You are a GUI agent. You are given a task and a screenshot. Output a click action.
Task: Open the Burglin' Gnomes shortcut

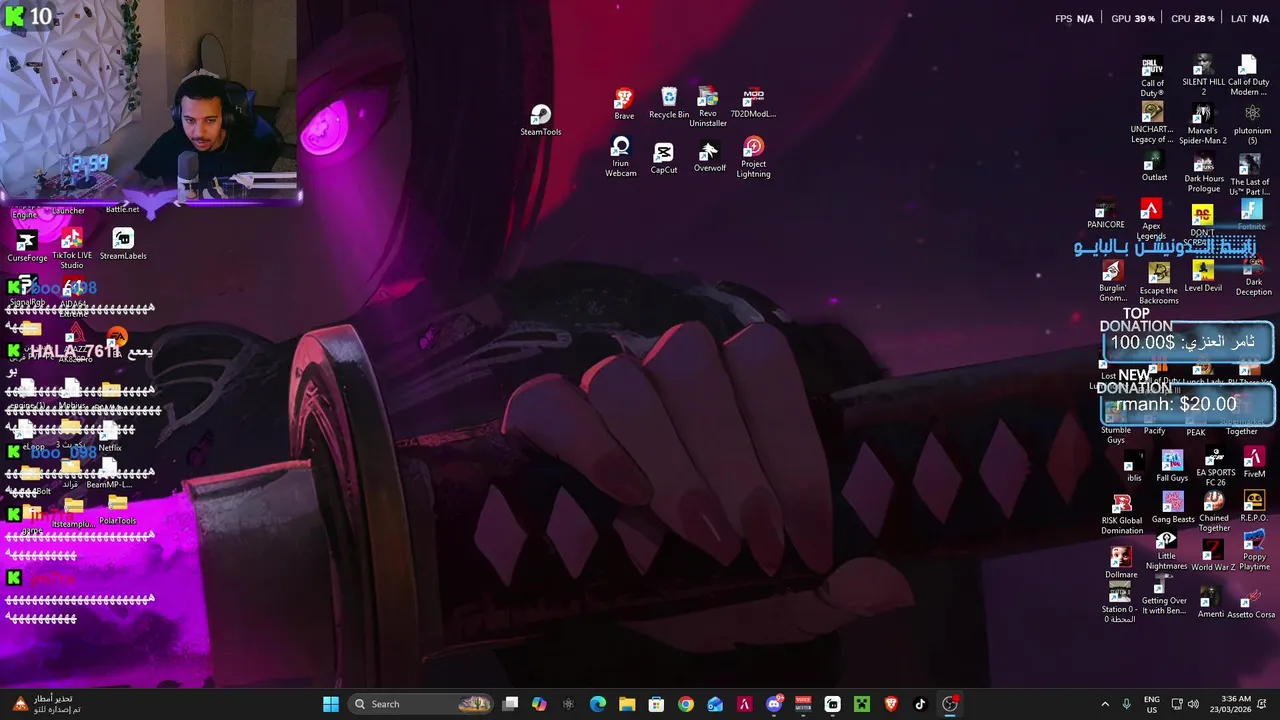[x=1112, y=282]
